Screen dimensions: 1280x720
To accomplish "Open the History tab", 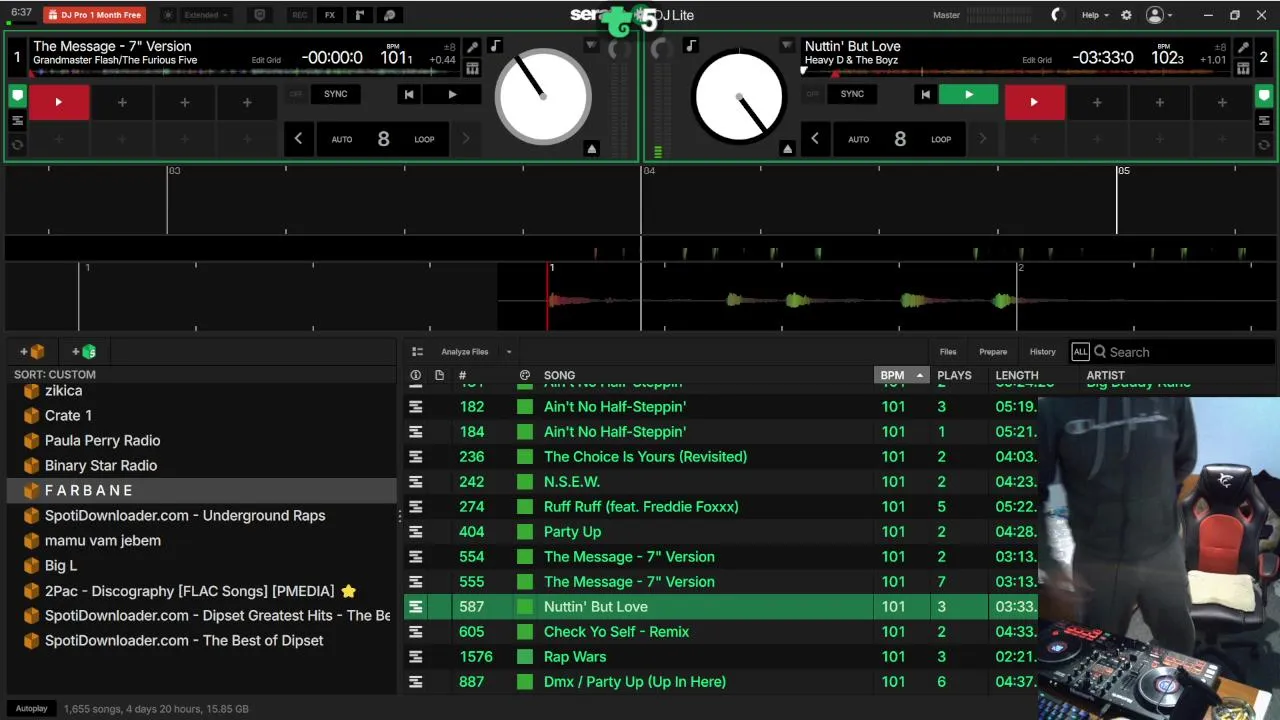I will pos(1043,352).
